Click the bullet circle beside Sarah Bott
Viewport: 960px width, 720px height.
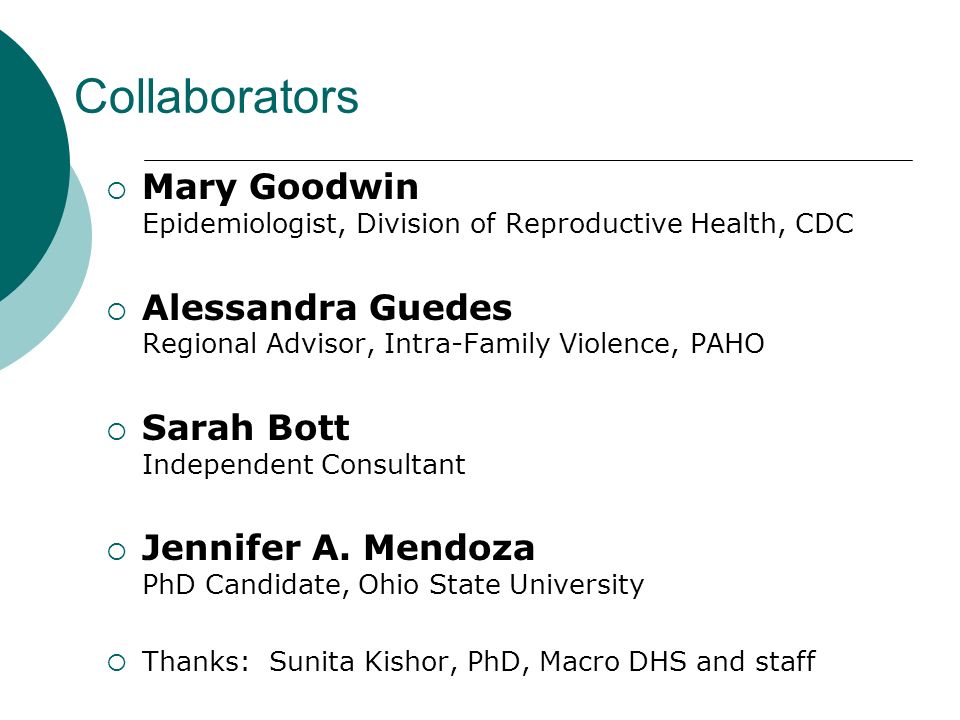tap(116, 432)
